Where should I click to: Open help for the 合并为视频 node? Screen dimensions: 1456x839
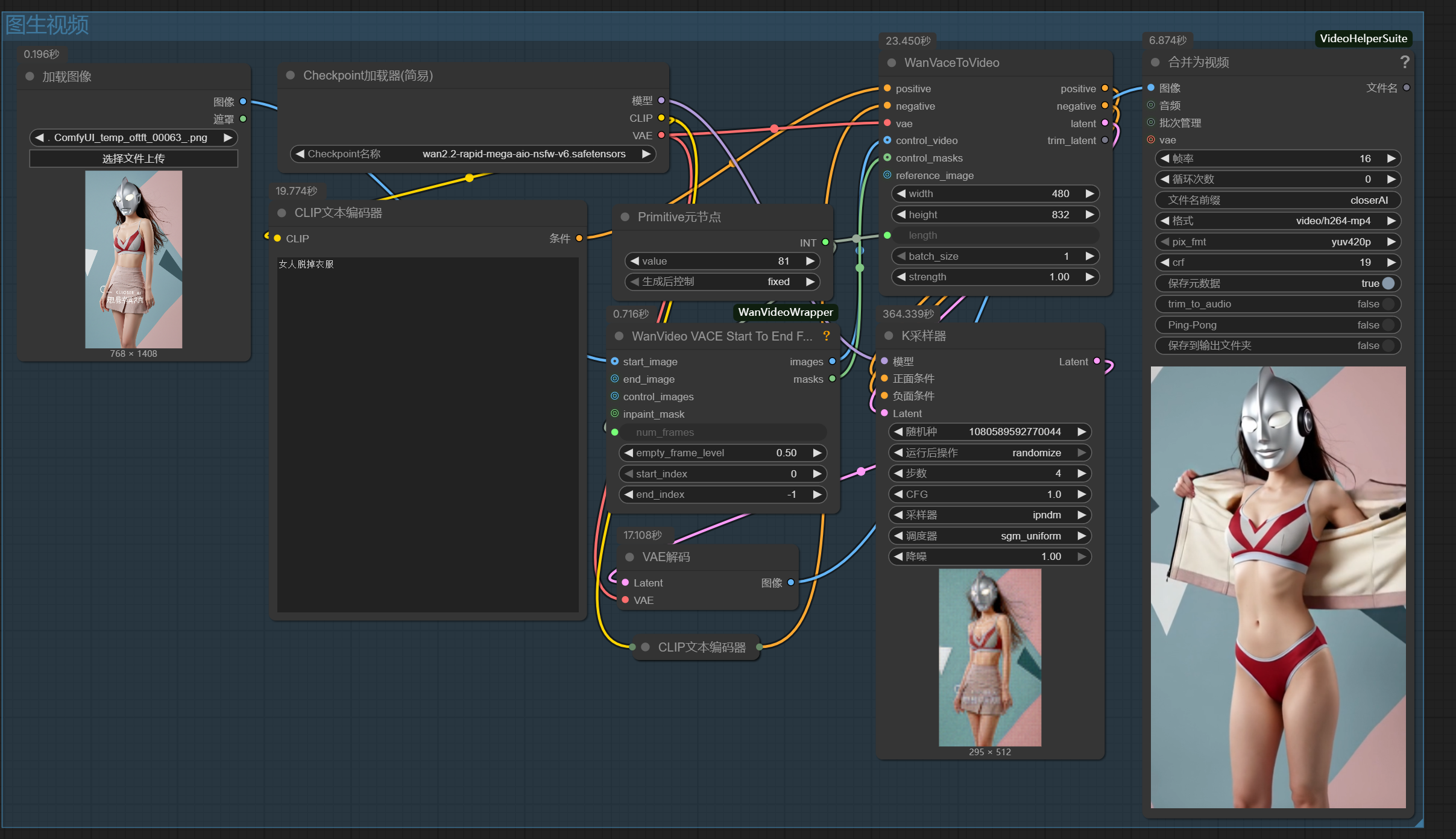(1405, 62)
